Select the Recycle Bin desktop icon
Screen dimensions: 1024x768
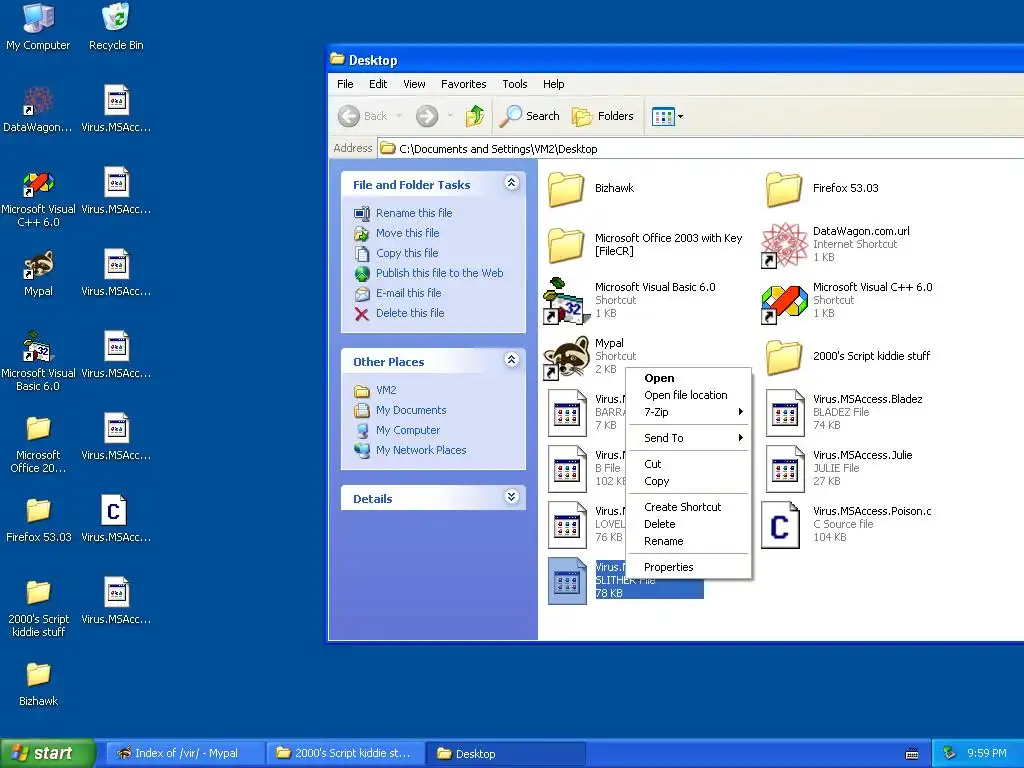click(x=116, y=26)
